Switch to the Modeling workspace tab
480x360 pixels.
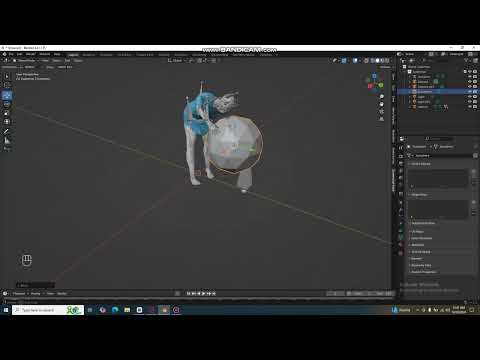(x=89, y=55)
